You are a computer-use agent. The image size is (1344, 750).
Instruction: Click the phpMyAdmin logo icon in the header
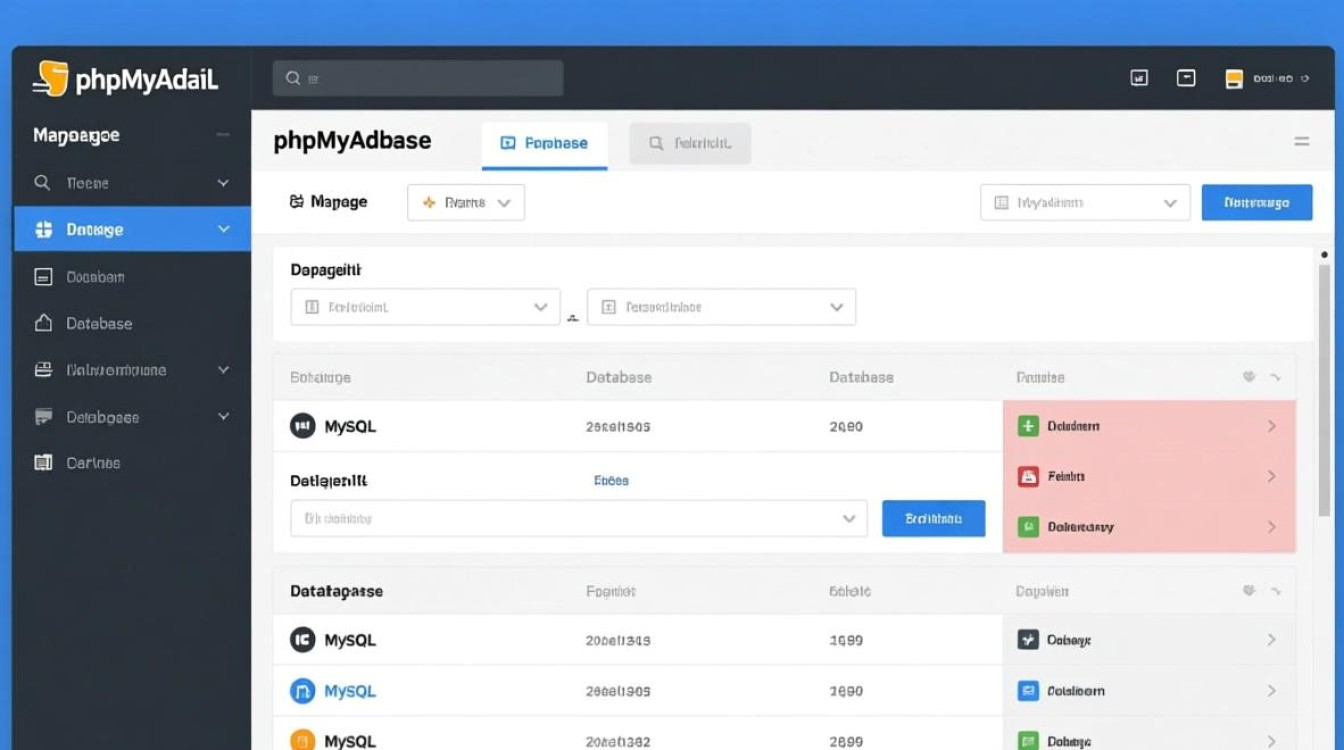pyautogui.click(x=50, y=79)
